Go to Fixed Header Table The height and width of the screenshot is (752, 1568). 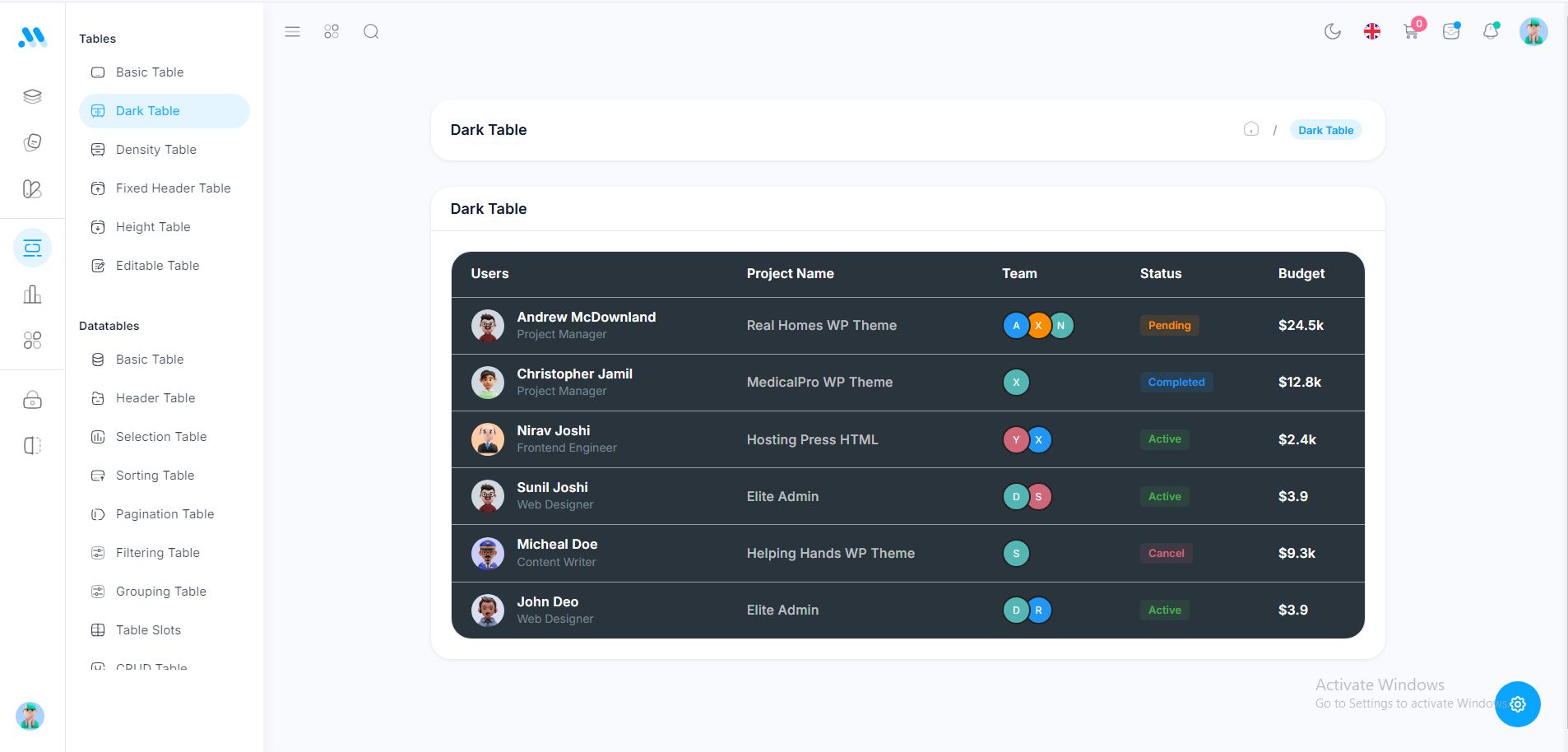tap(165, 188)
